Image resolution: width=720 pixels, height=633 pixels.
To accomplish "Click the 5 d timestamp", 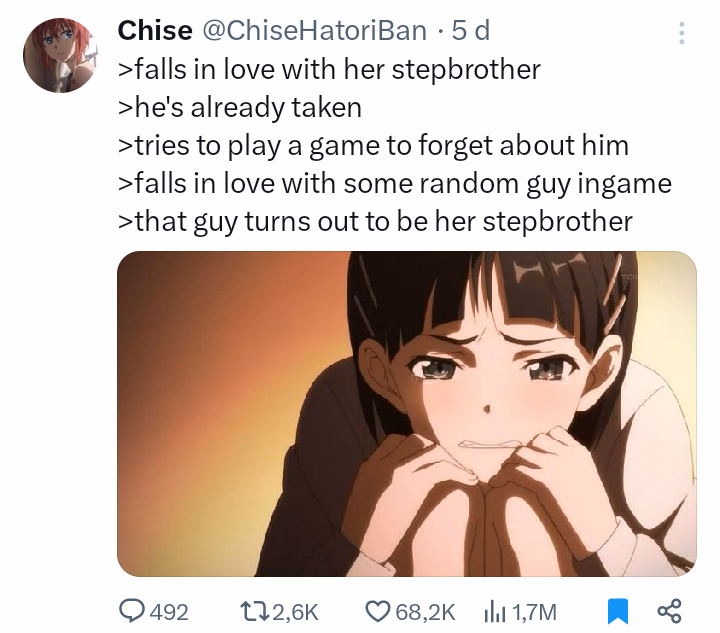I will [x=470, y=31].
